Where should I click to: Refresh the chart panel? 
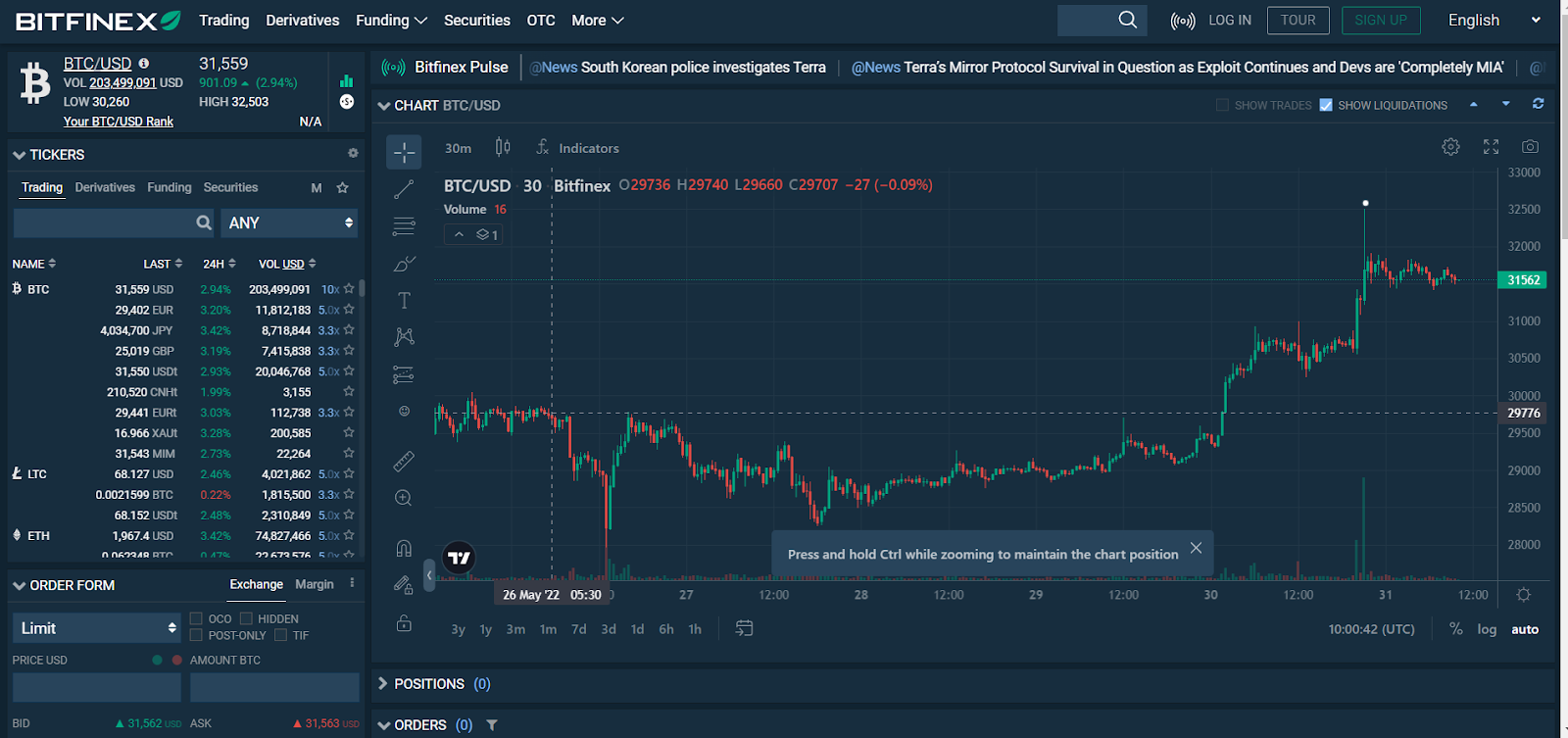(x=1539, y=104)
